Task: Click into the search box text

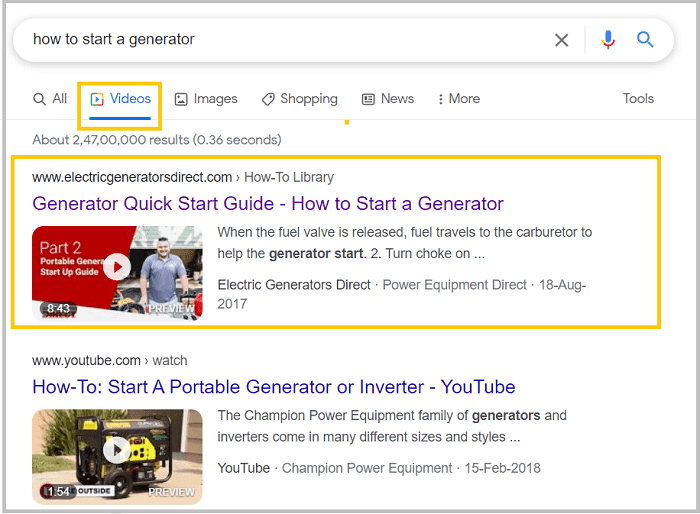Action: click(114, 39)
